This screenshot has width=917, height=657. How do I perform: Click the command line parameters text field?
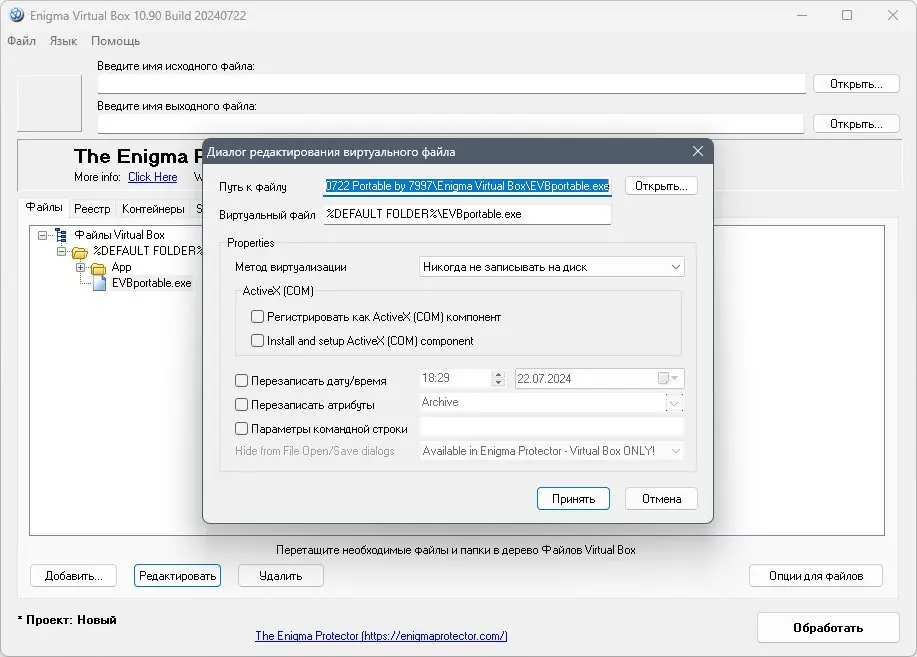551,428
